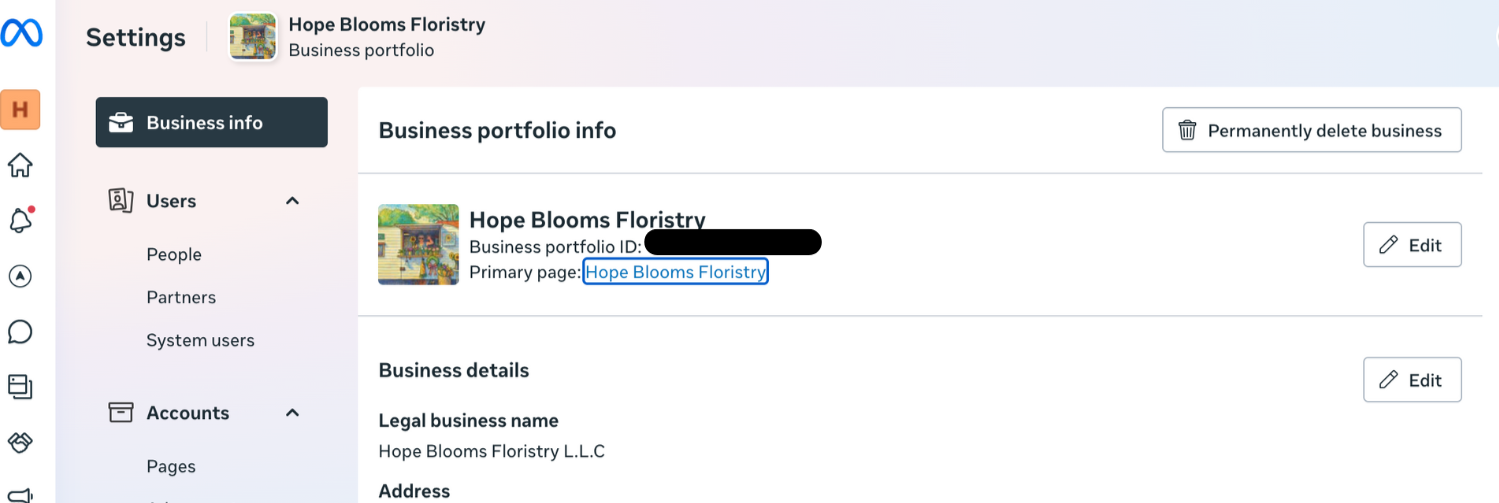Select Business info in settings menu
The width and height of the screenshot is (1499, 503).
coord(212,122)
